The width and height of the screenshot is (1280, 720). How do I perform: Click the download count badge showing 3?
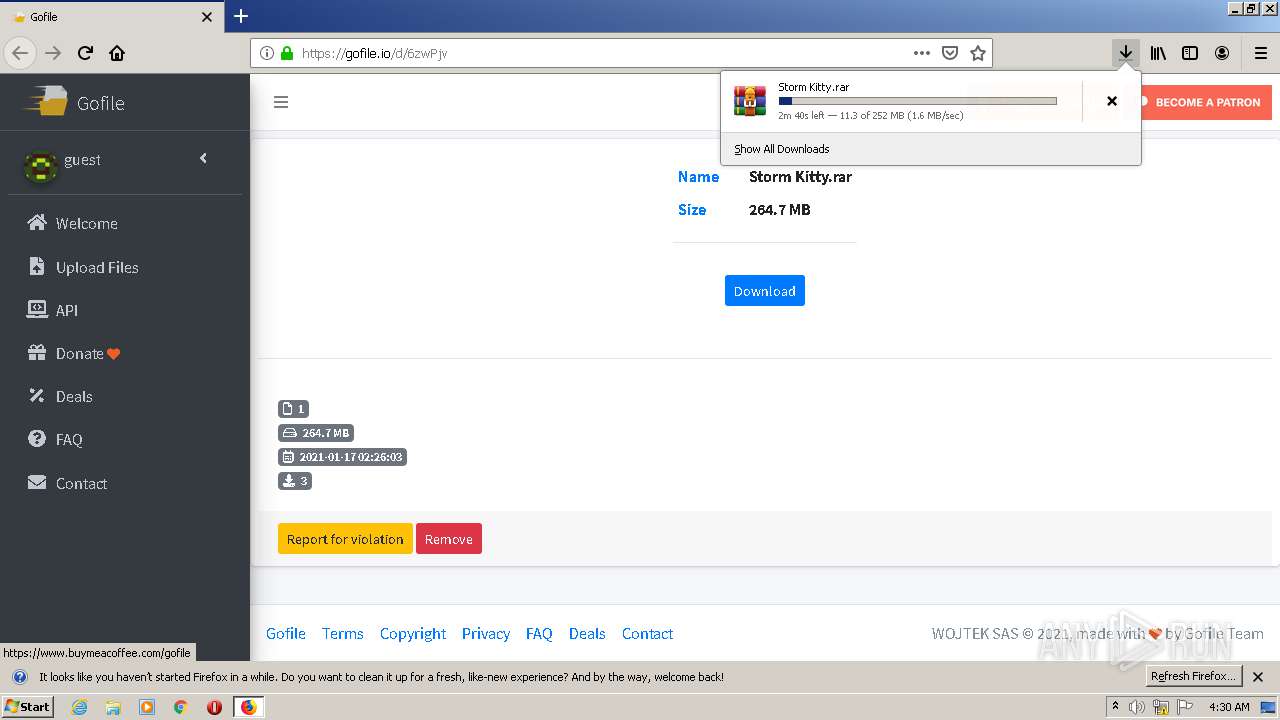(295, 480)
